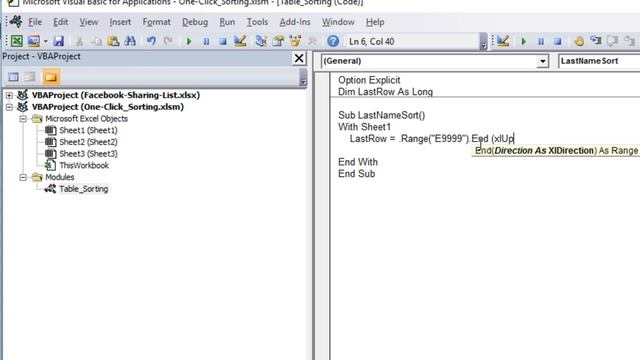
Task: Click the Run icon on the Debug toolbar
Action: coord(524,41)
